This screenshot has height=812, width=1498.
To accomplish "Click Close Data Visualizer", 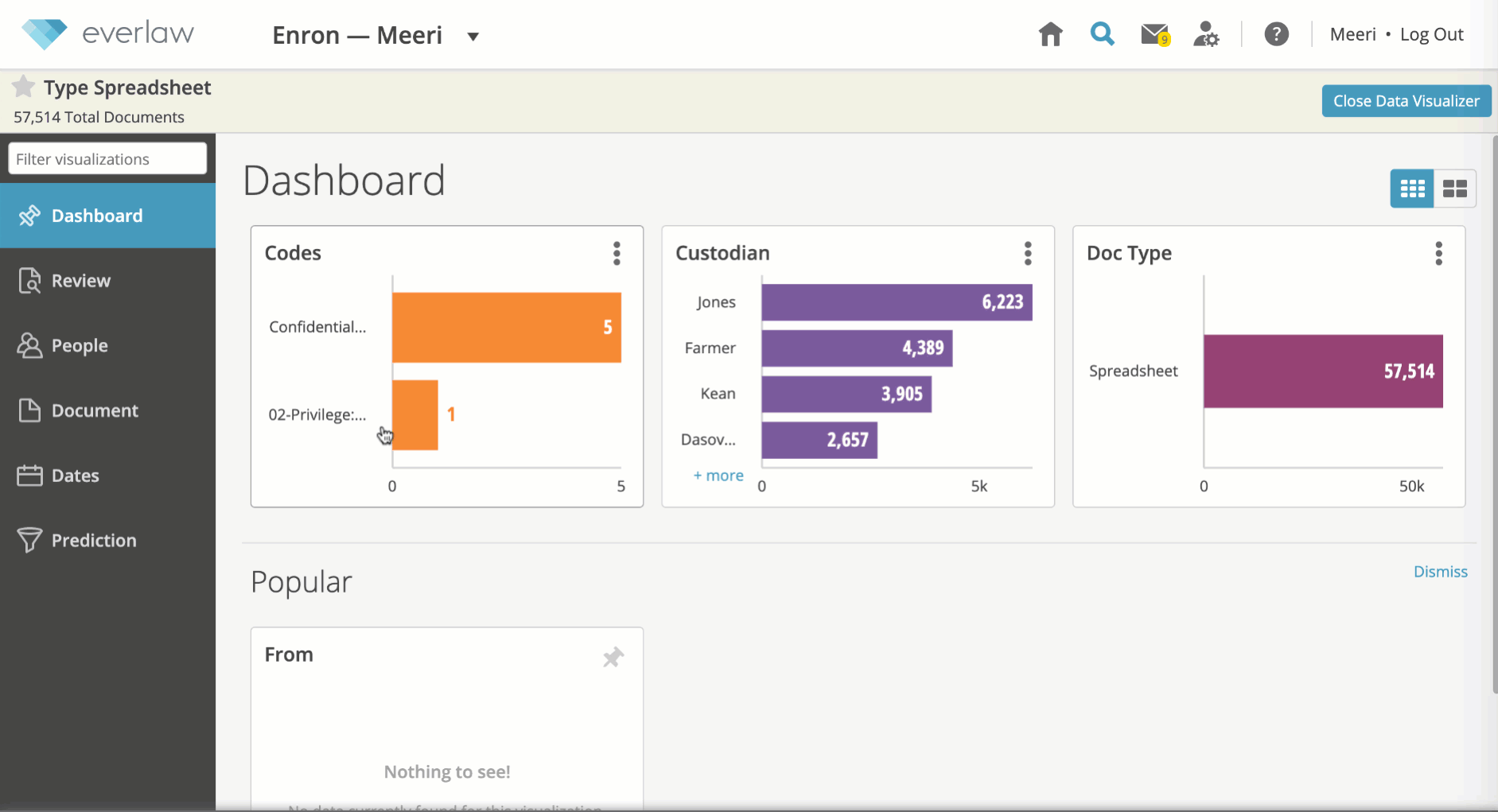I will tap(1406, 100).
